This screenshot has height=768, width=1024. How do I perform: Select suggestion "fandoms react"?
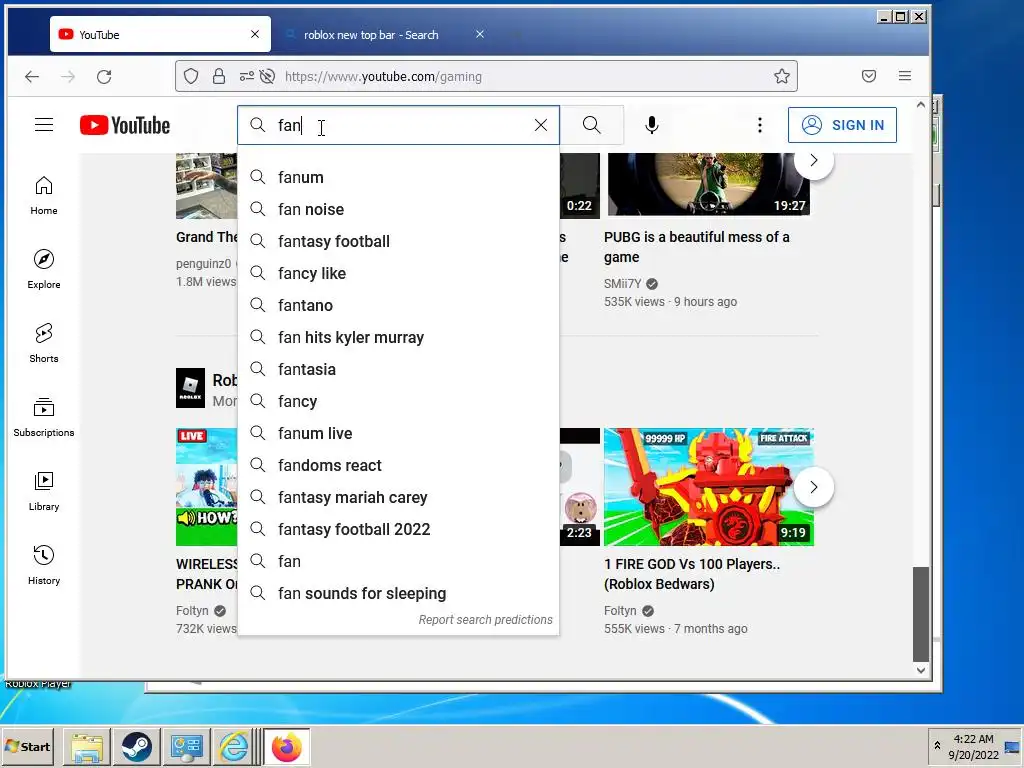pyautogui.click(x=398, y=466)
